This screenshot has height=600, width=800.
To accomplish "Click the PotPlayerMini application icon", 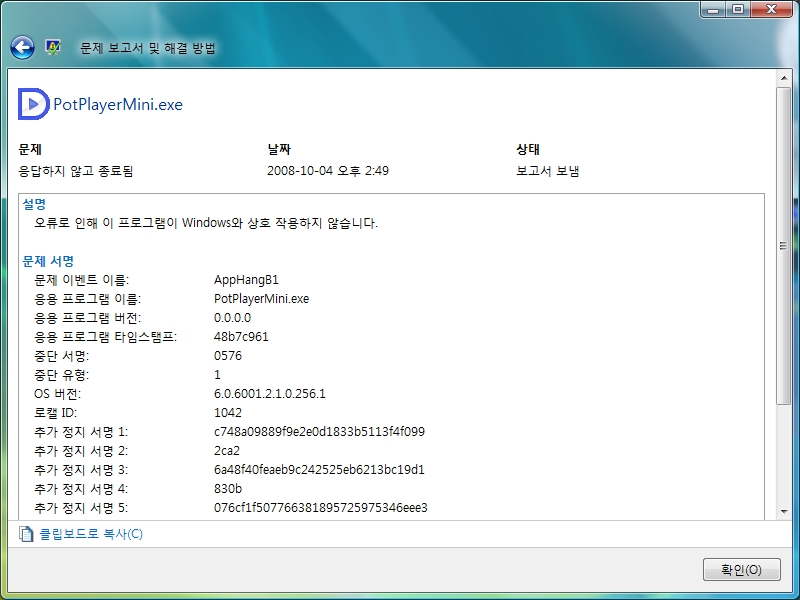I will [34, 104].
